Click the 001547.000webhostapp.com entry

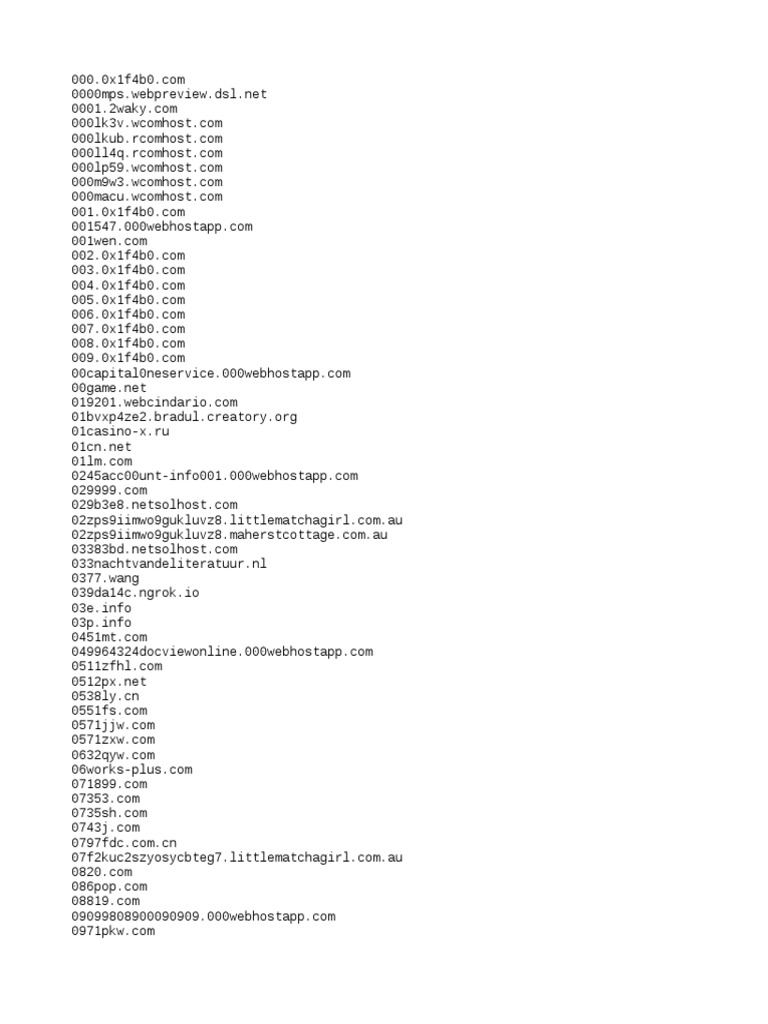162,227
